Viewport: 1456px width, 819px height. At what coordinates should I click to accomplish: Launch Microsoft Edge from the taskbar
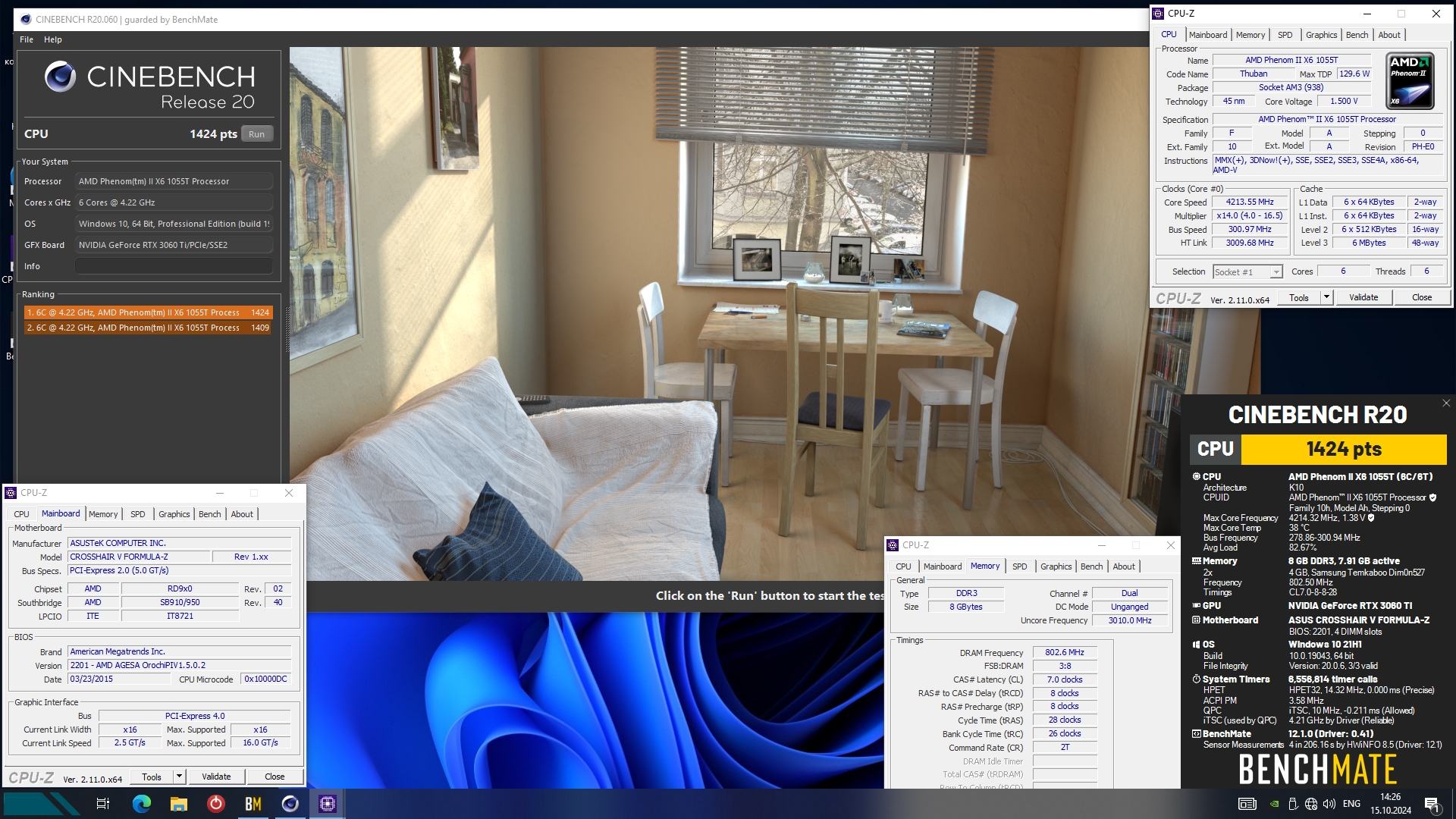[x=142, y=804]
